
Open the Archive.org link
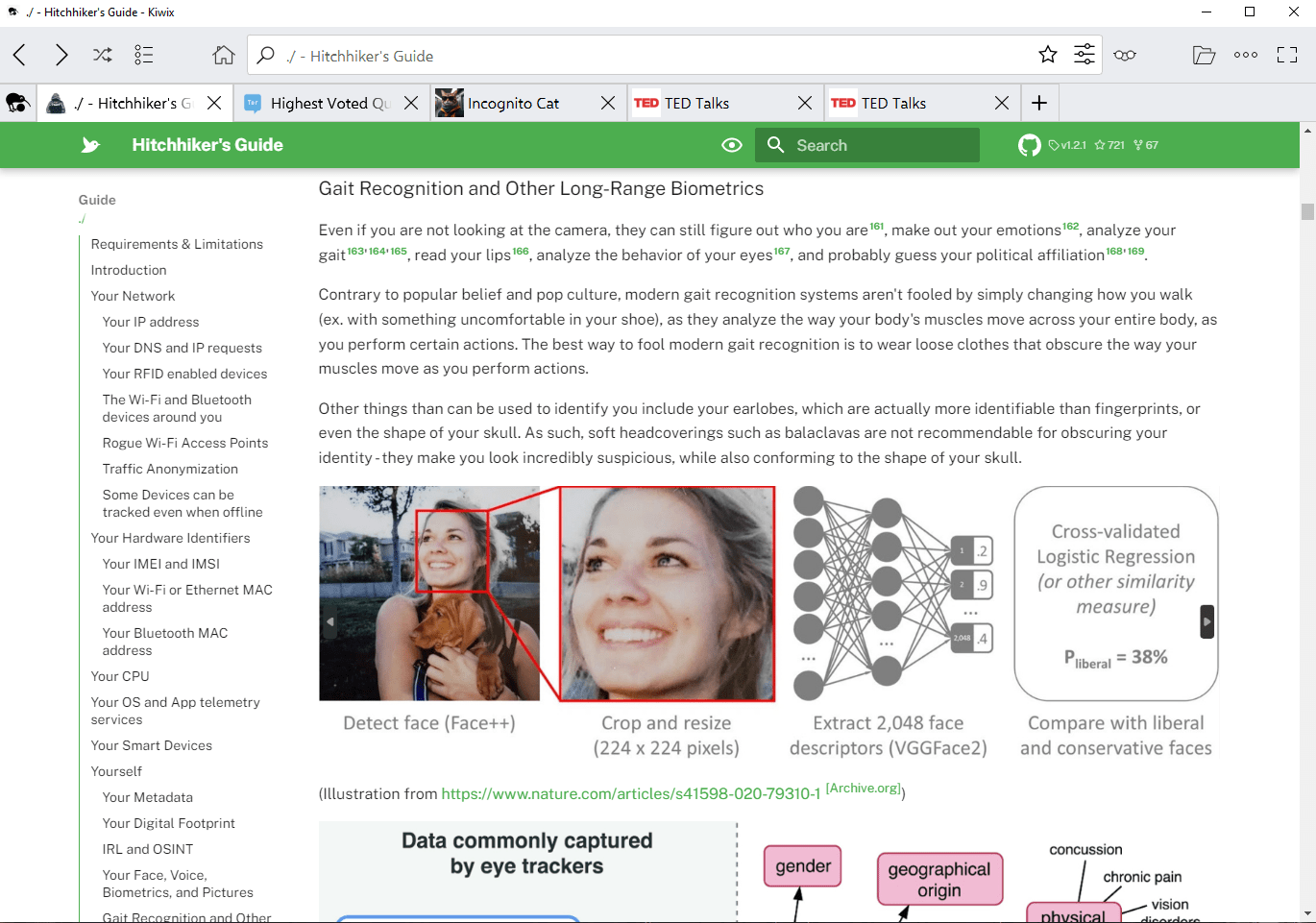(x=864, y=788)
